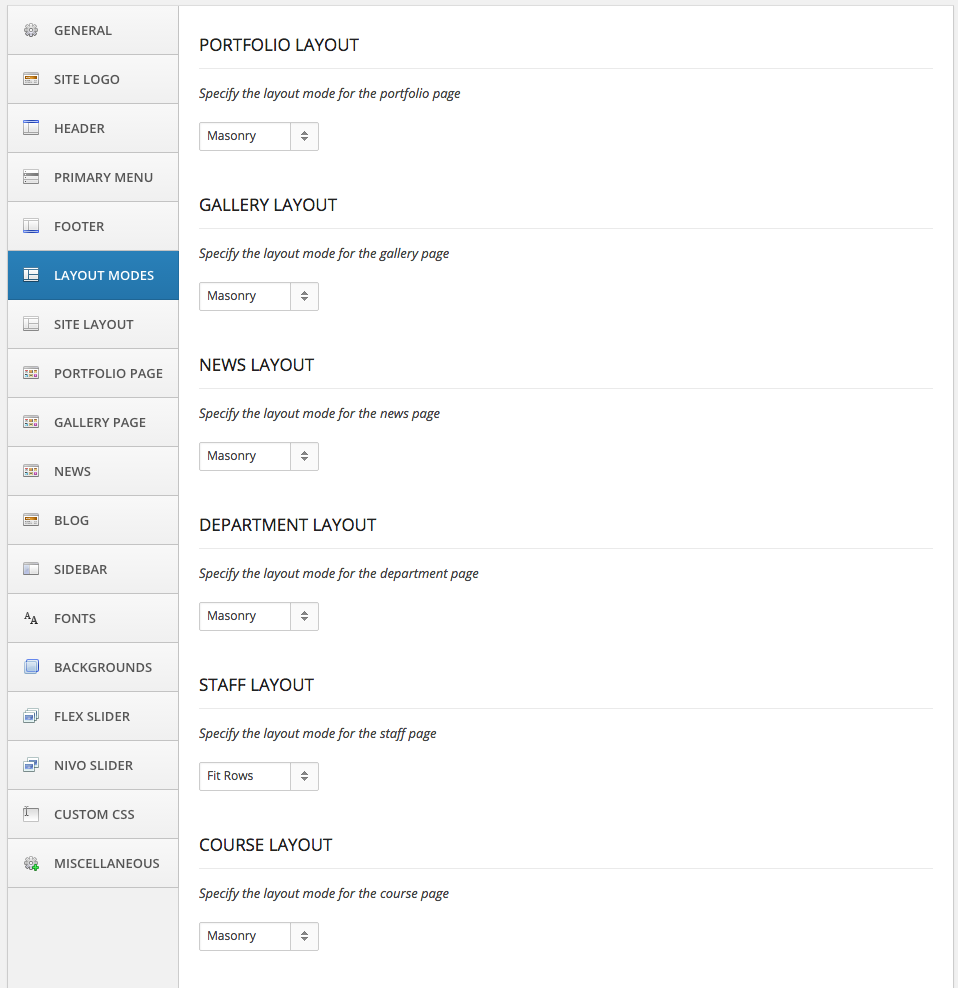This screenshot has height=988, width=958.
Task: Select the Primary Menu sidebar entry
Action: (93, 177)
